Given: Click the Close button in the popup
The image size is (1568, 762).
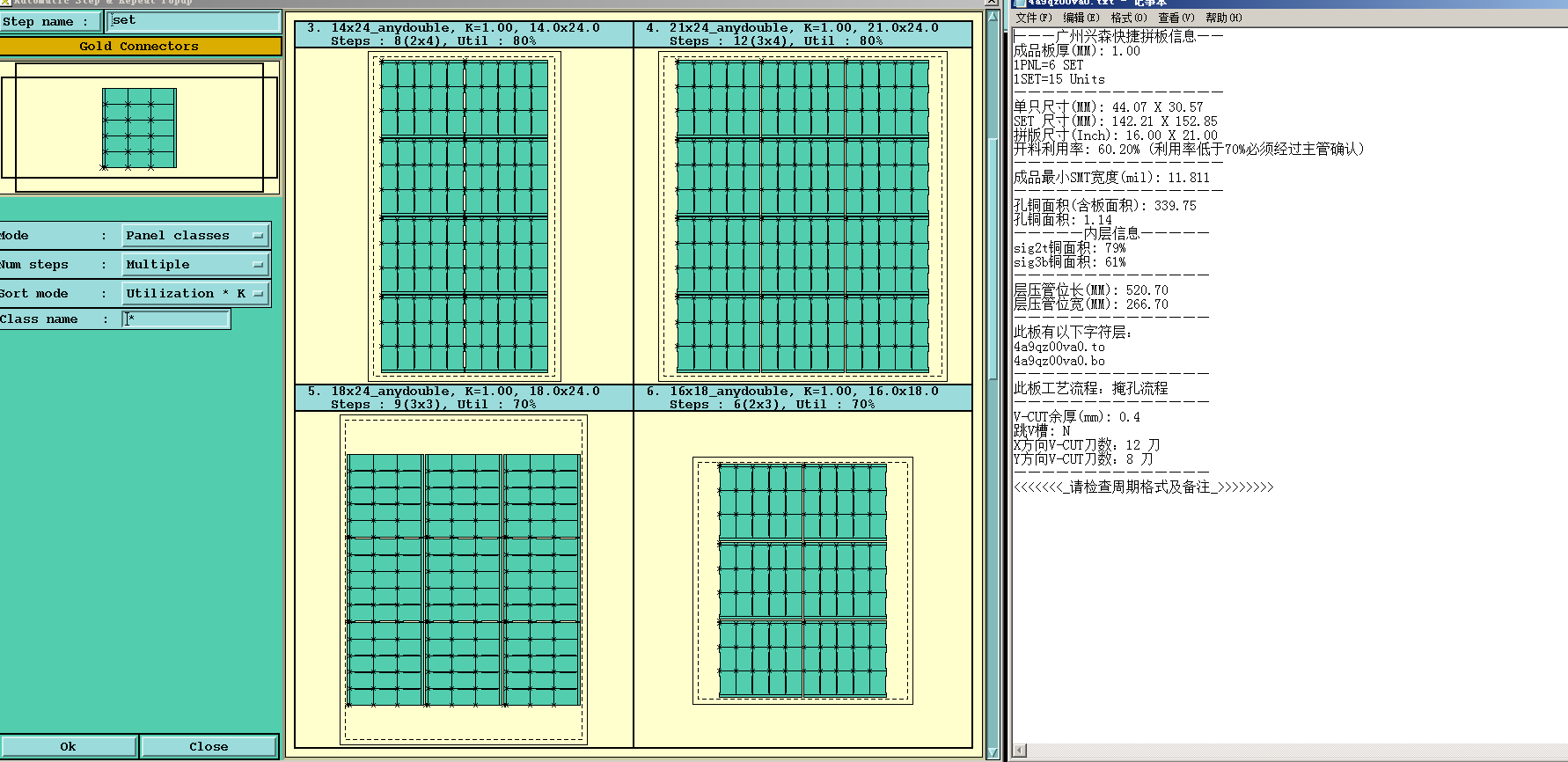Looking at the screenshot, I should pyautogui.click(x=209, y=746).
